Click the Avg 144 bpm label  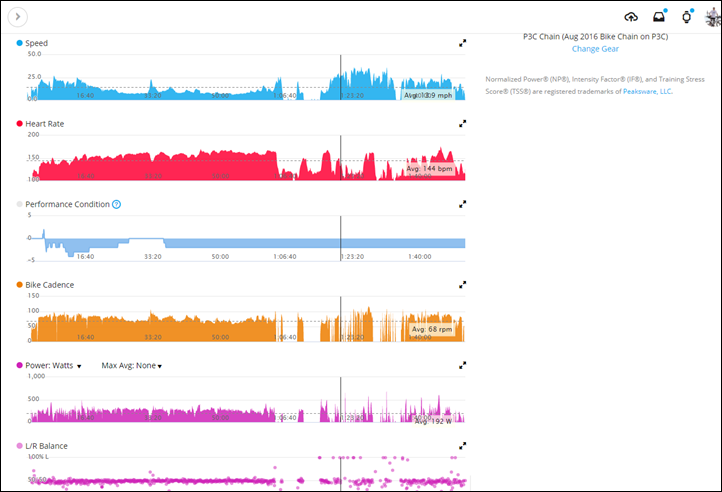pyautogui.click(x=429, y=169)
